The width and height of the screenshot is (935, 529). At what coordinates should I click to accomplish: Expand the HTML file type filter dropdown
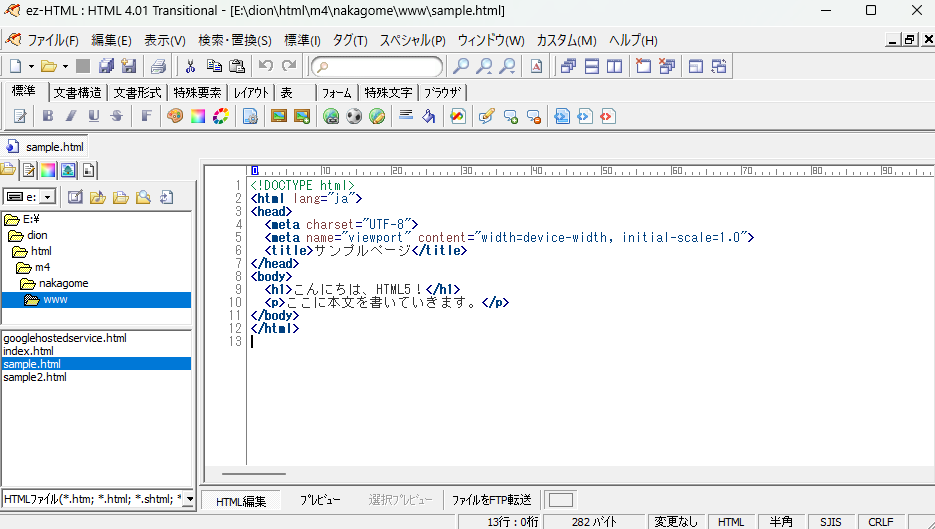tap(190, 498)
